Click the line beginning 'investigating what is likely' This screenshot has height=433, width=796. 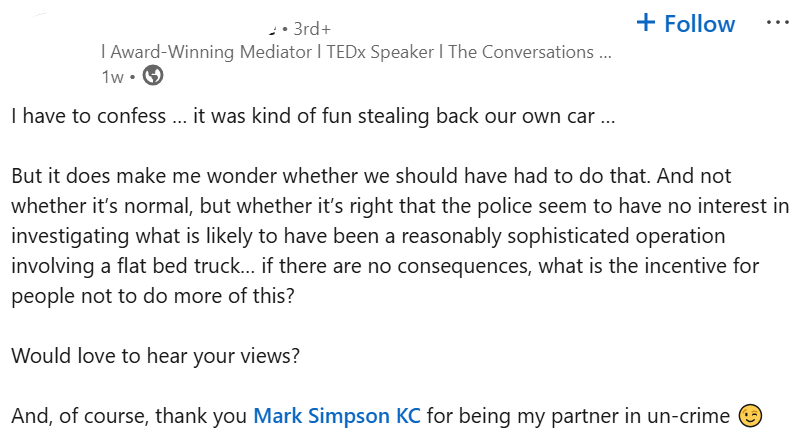[368, 236]
